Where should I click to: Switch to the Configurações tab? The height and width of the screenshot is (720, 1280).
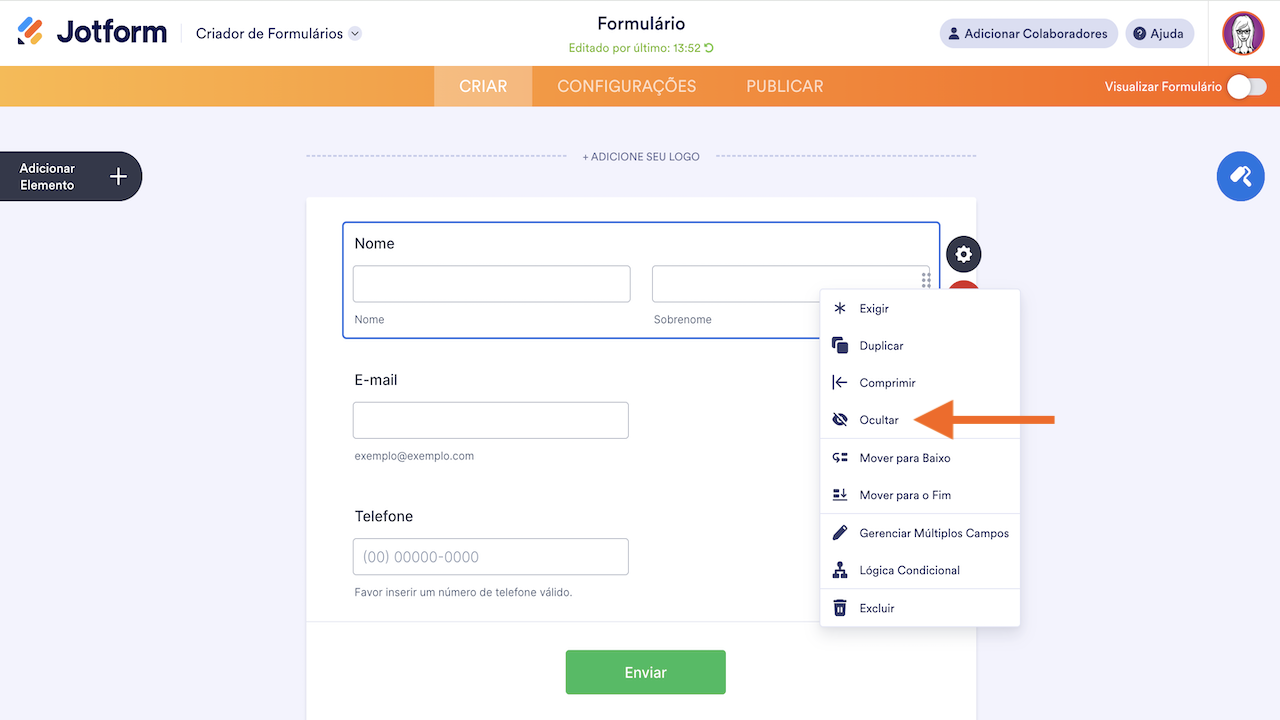coord(626,86)
